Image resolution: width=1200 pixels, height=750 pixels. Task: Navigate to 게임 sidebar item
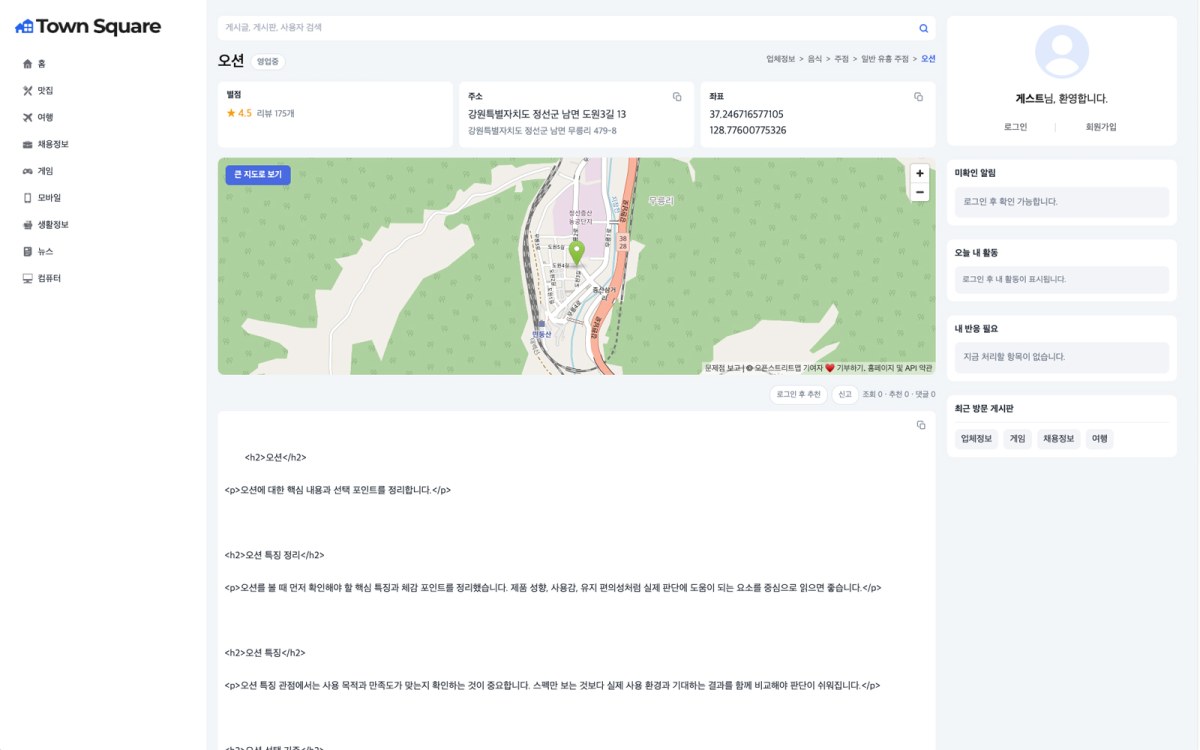click(x=38, y=171)
